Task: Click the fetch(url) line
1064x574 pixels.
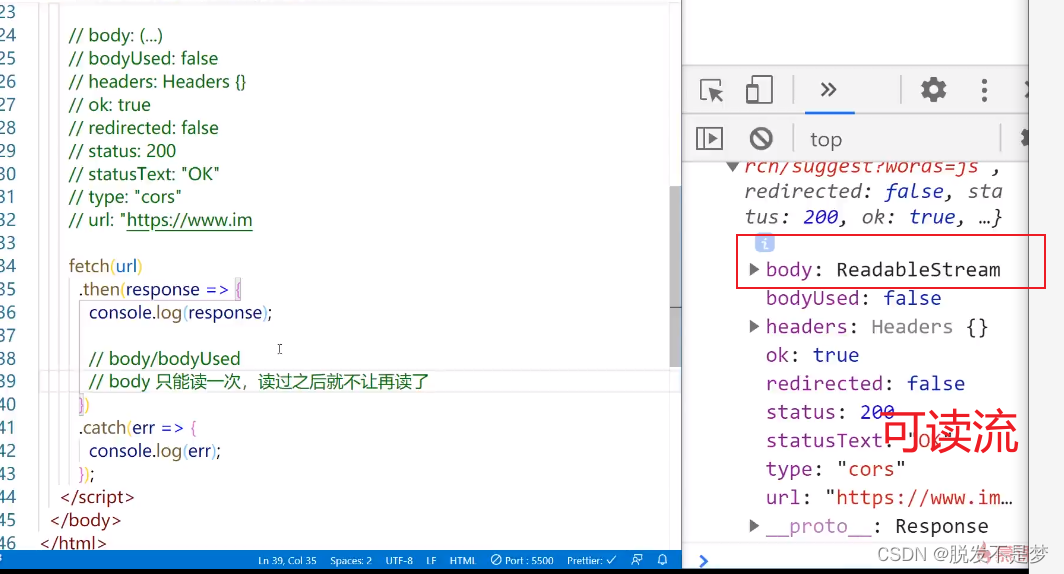Action: (x=105, y=266)
